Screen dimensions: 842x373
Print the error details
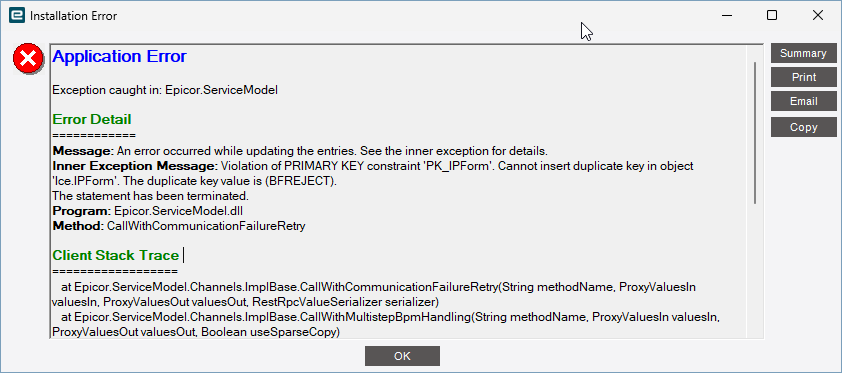(x=803, y=77)
